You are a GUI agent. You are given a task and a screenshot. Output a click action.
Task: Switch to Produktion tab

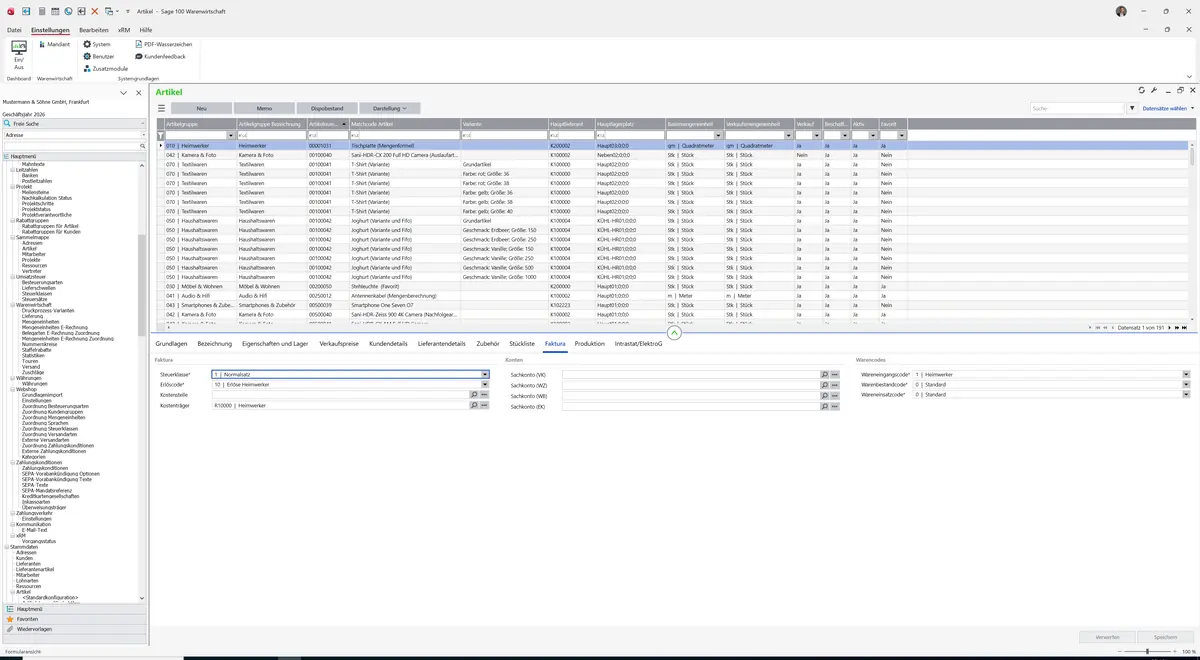tap(590, 344)
